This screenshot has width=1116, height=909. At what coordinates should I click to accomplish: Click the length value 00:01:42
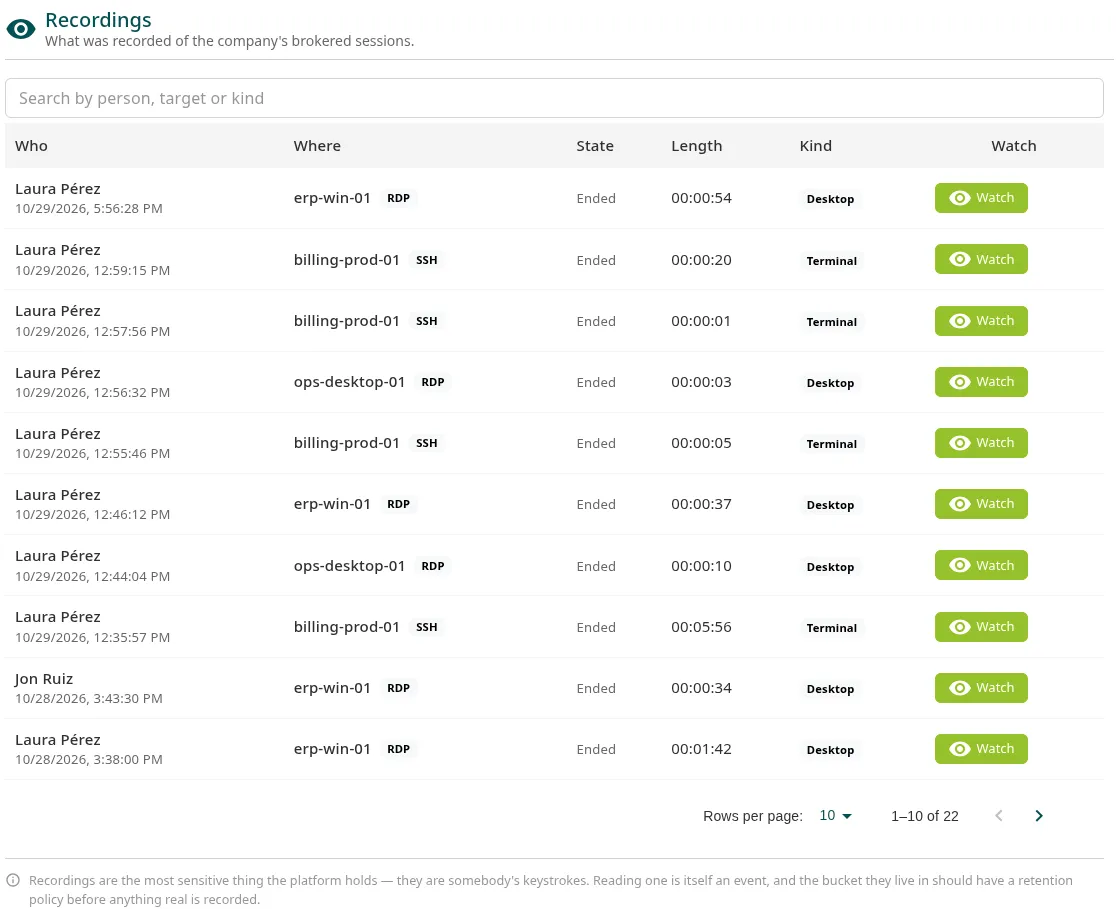tap(701, 749)
